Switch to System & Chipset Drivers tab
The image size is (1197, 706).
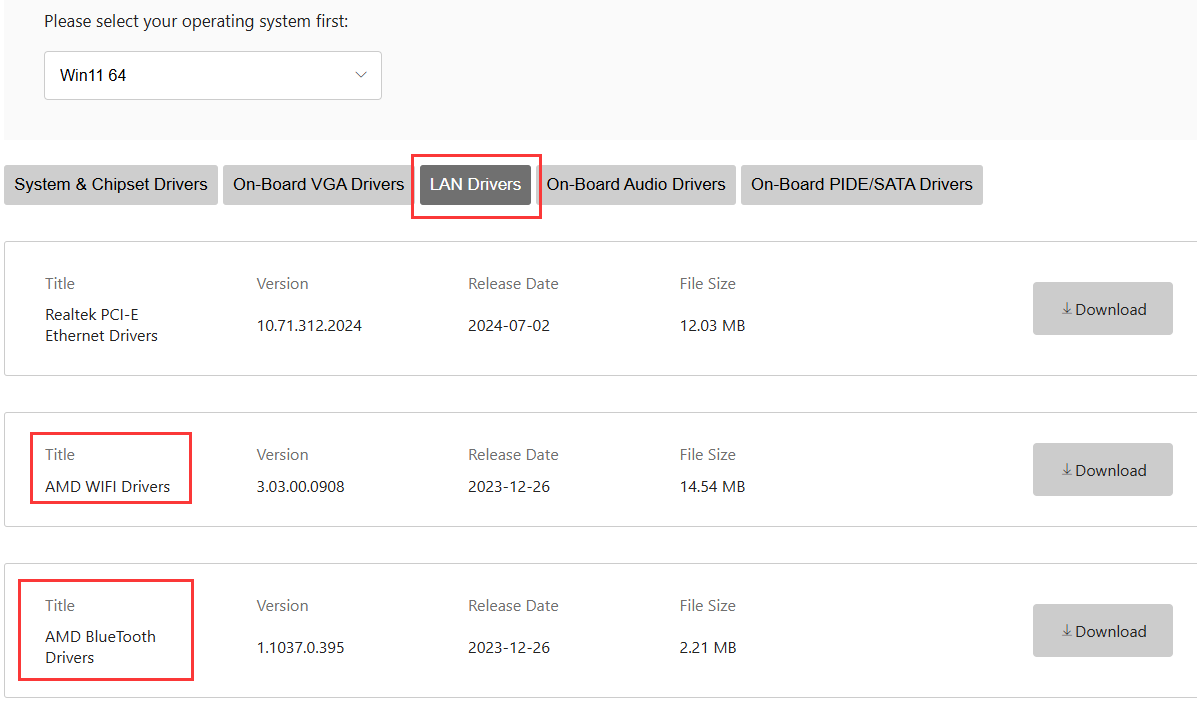point(111,185)
